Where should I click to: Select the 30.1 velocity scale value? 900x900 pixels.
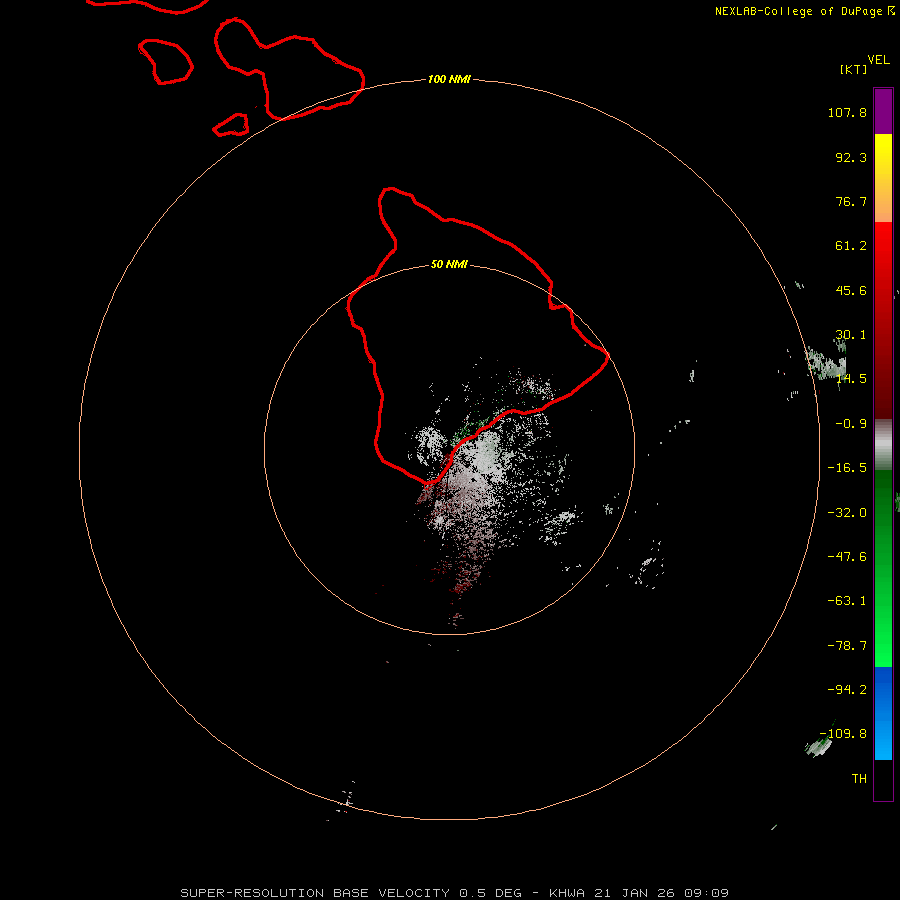(851, 335)
